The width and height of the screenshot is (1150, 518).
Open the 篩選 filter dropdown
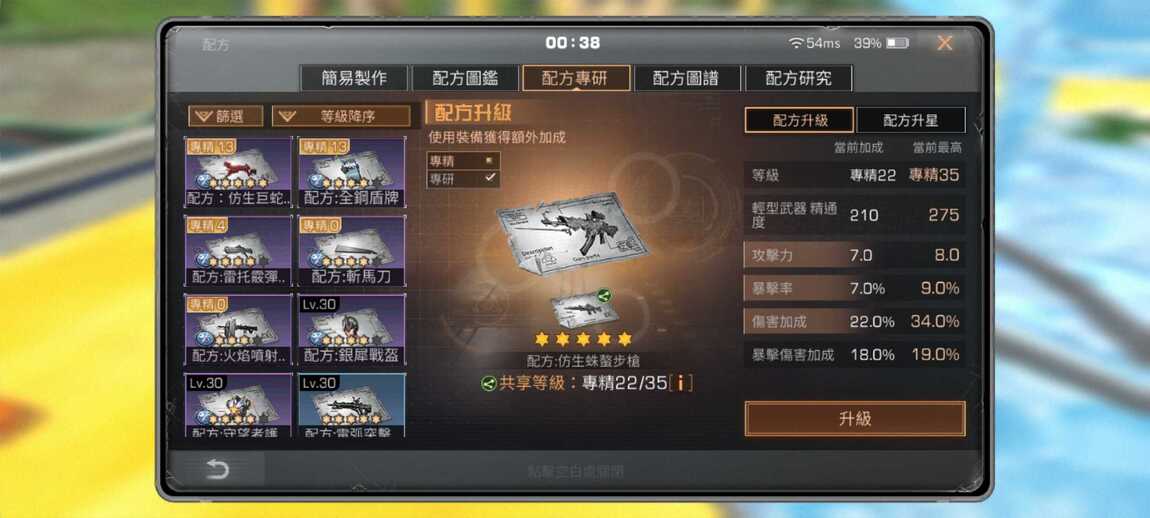(x=226, y=116)
